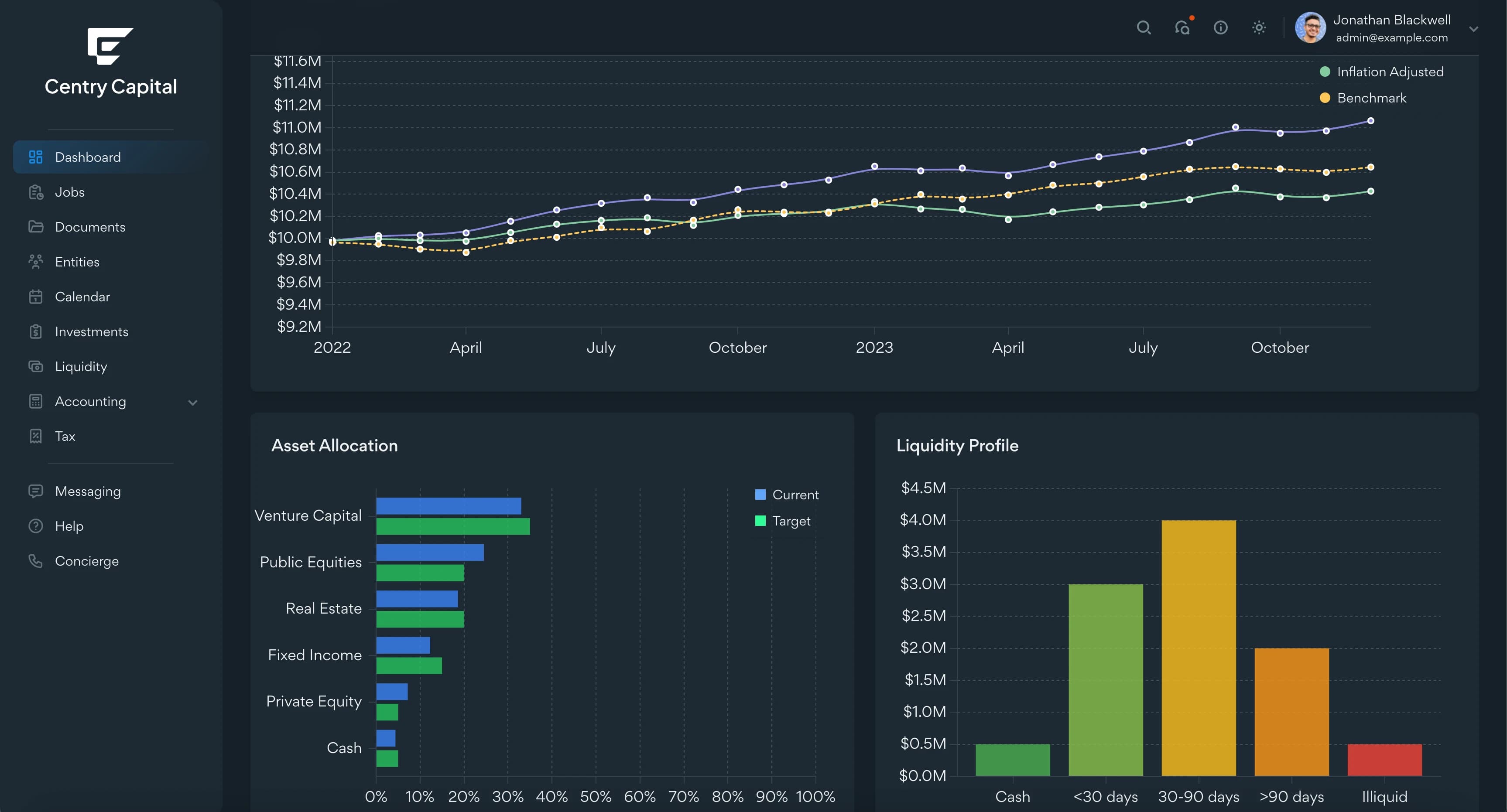Click the Investments icon in sidebar
Screen dimensions: 1507x812
[x=36, y=331]
